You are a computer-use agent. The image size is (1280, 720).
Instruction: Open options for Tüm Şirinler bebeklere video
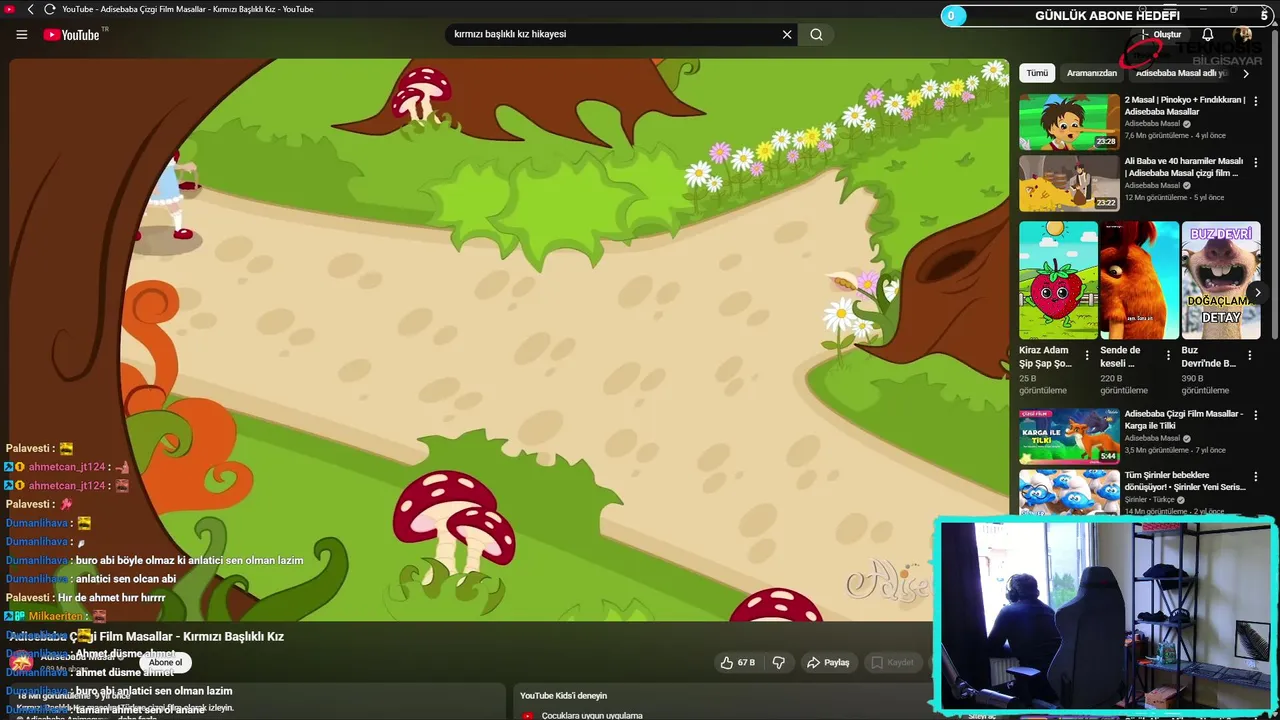[1256, 476]
